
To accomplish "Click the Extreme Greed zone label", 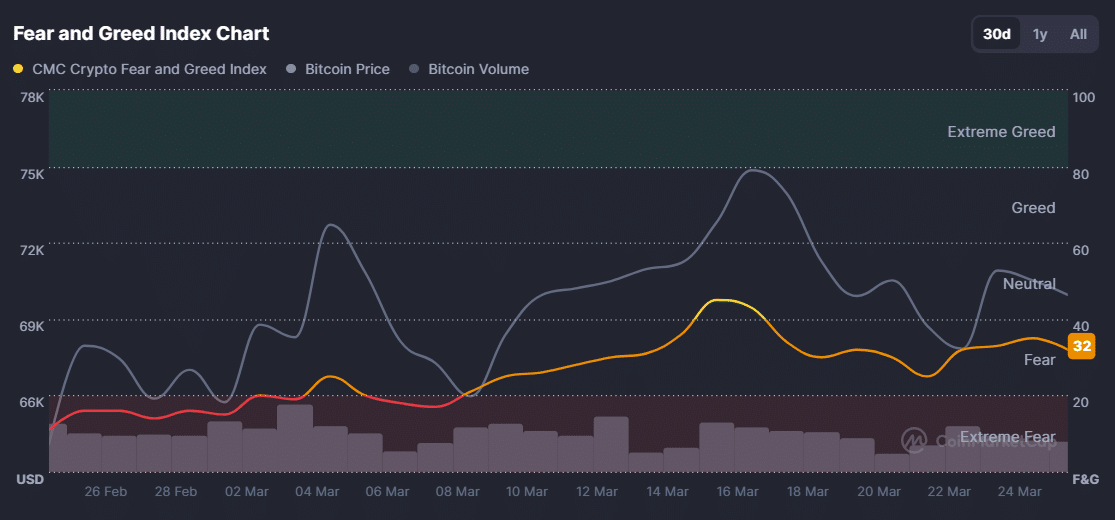I will click(x=1001, y=132).
